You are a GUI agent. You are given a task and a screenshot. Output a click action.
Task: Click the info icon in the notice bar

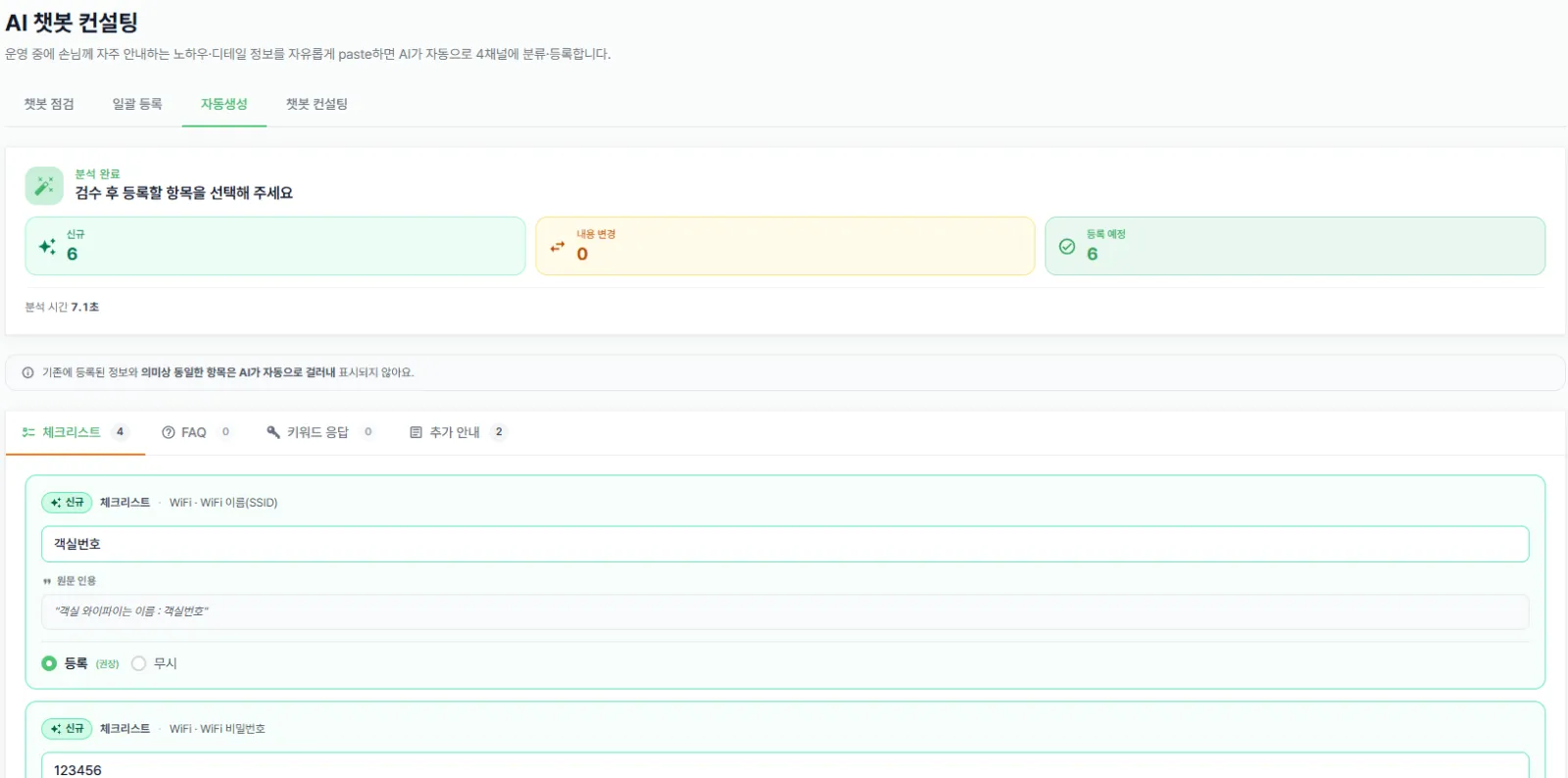[27, 372]
